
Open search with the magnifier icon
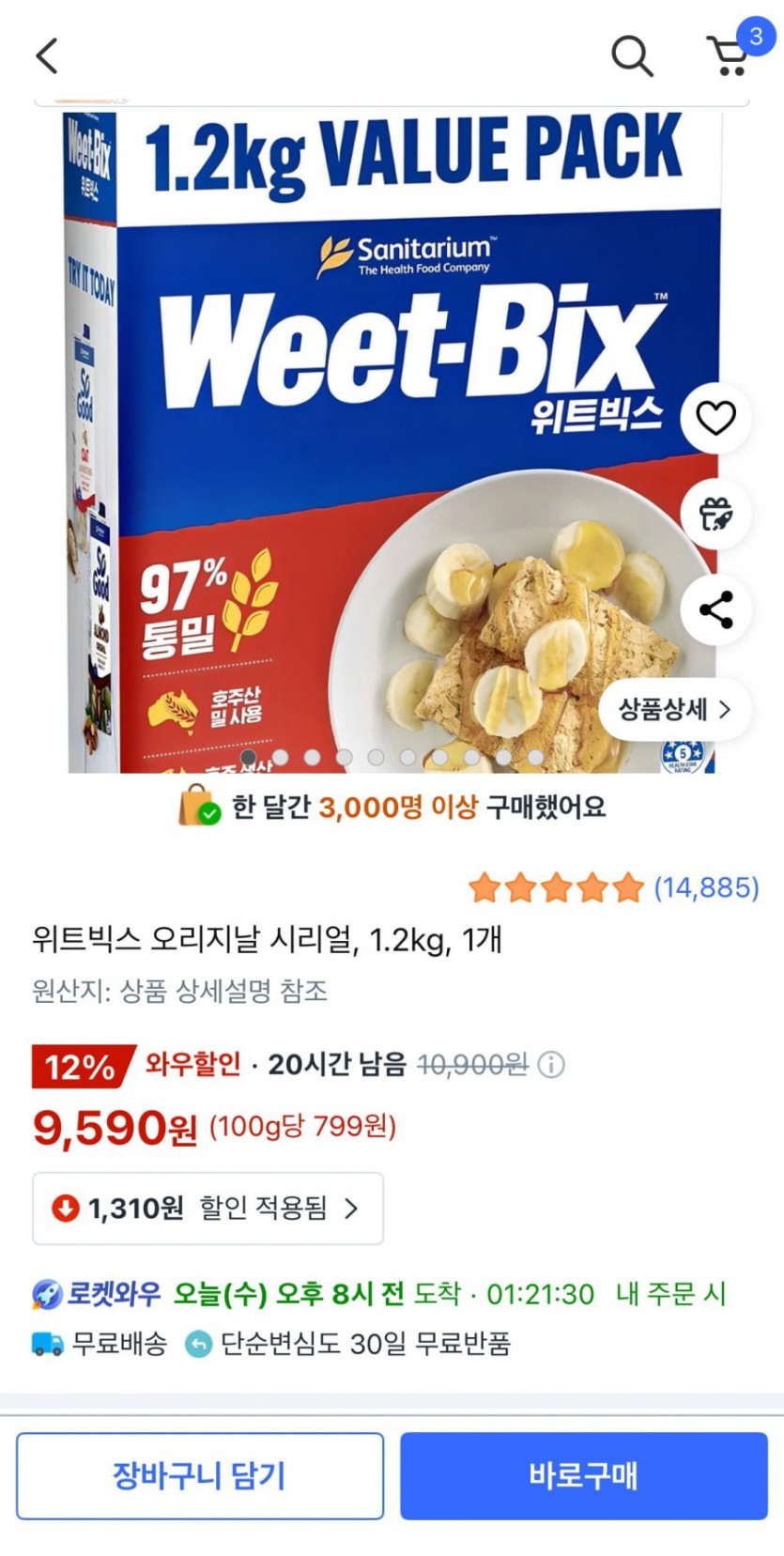tap(632, 55)
